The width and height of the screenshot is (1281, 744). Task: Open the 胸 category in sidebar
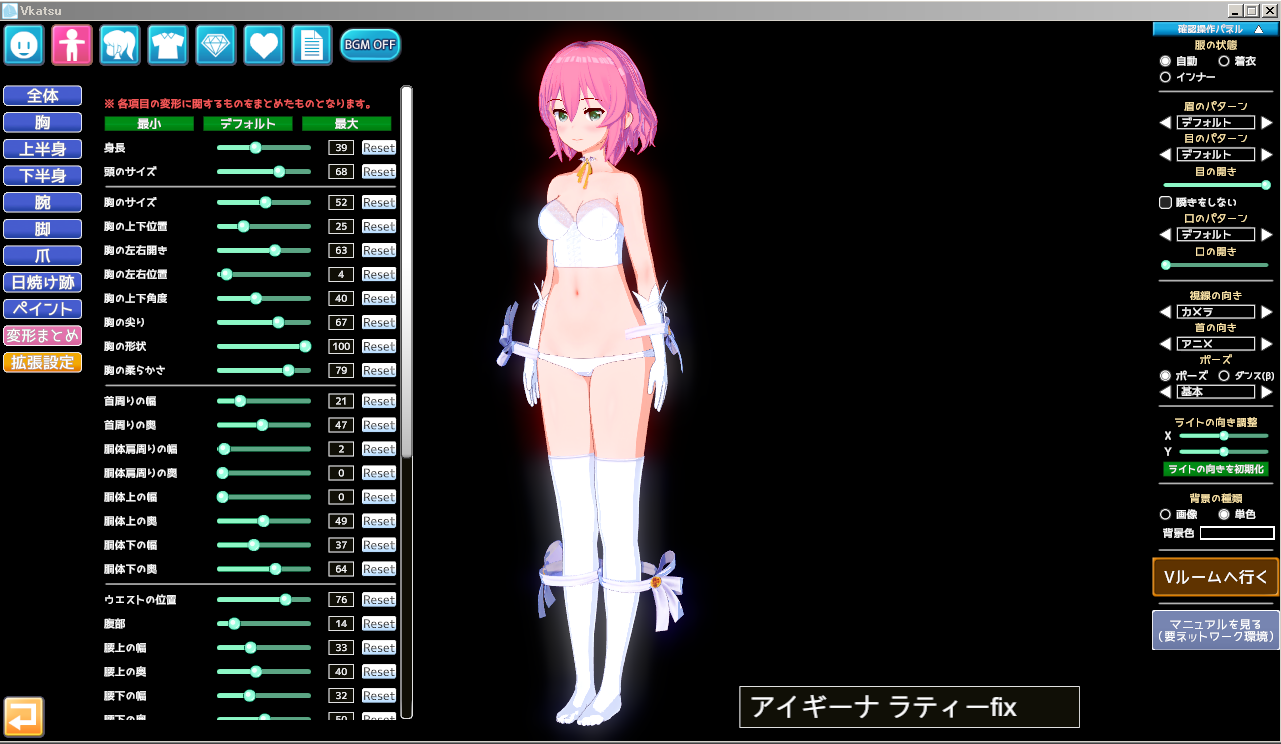(42, 123)
